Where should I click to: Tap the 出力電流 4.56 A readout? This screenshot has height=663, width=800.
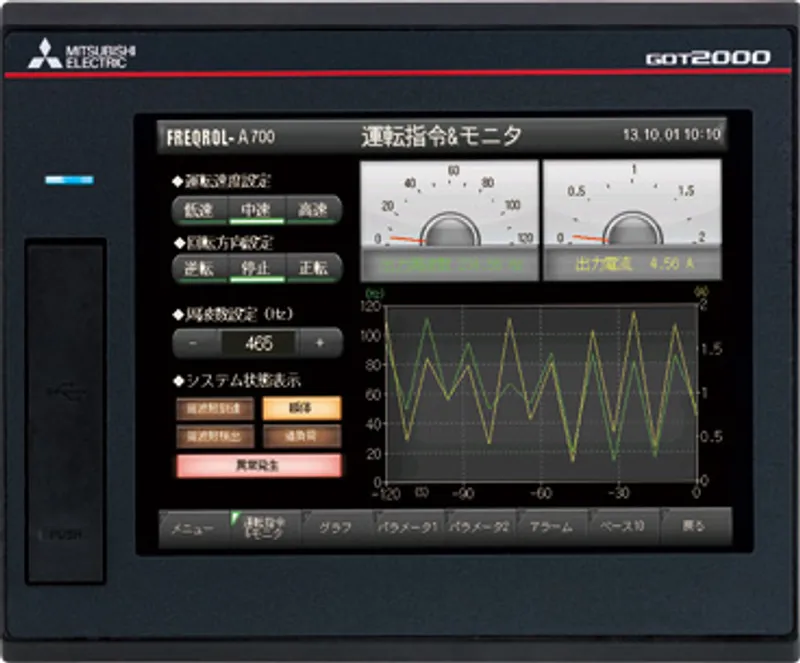[x=634, y=264]
